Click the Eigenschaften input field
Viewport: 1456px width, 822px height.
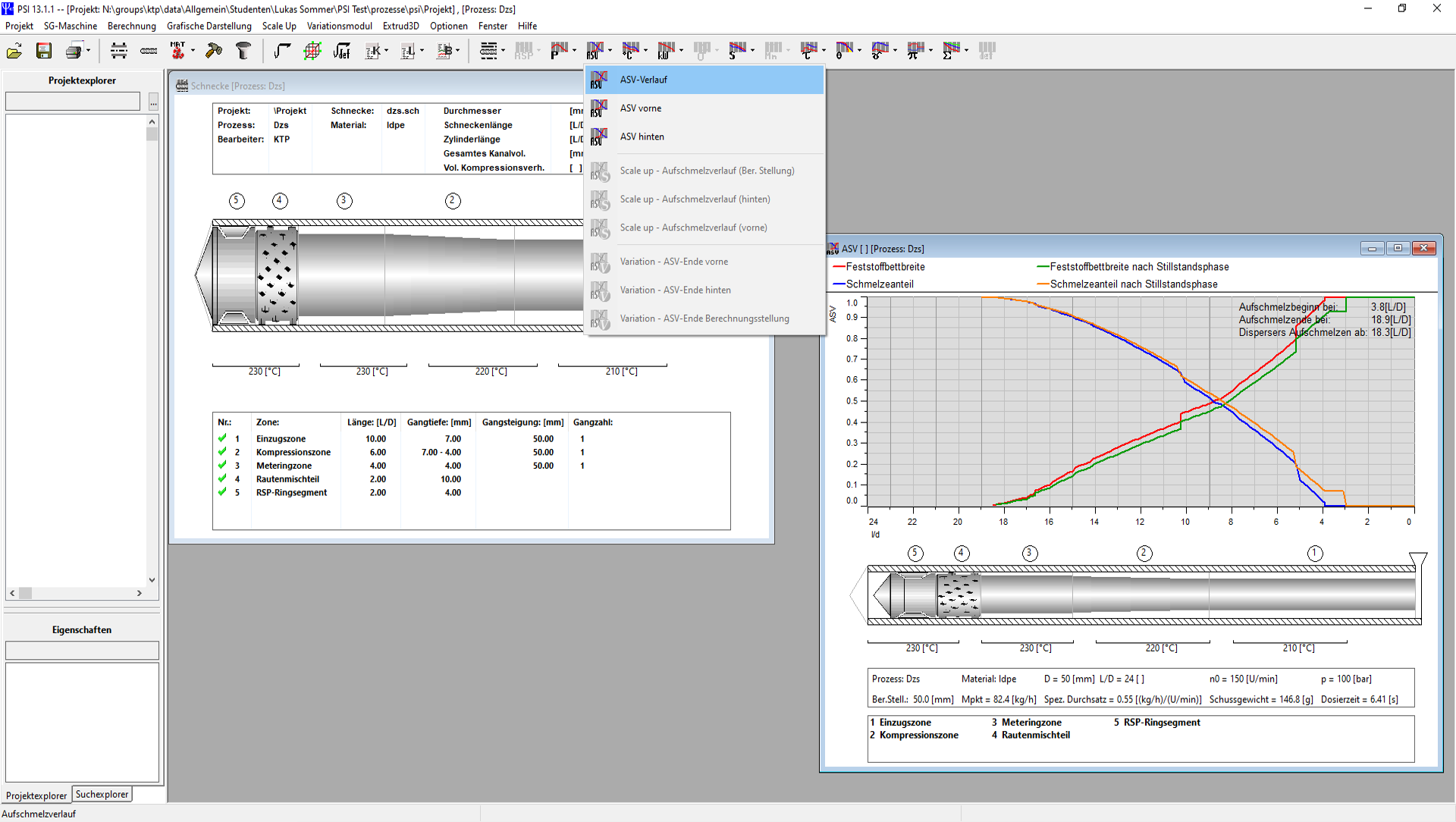click(82, 651)
